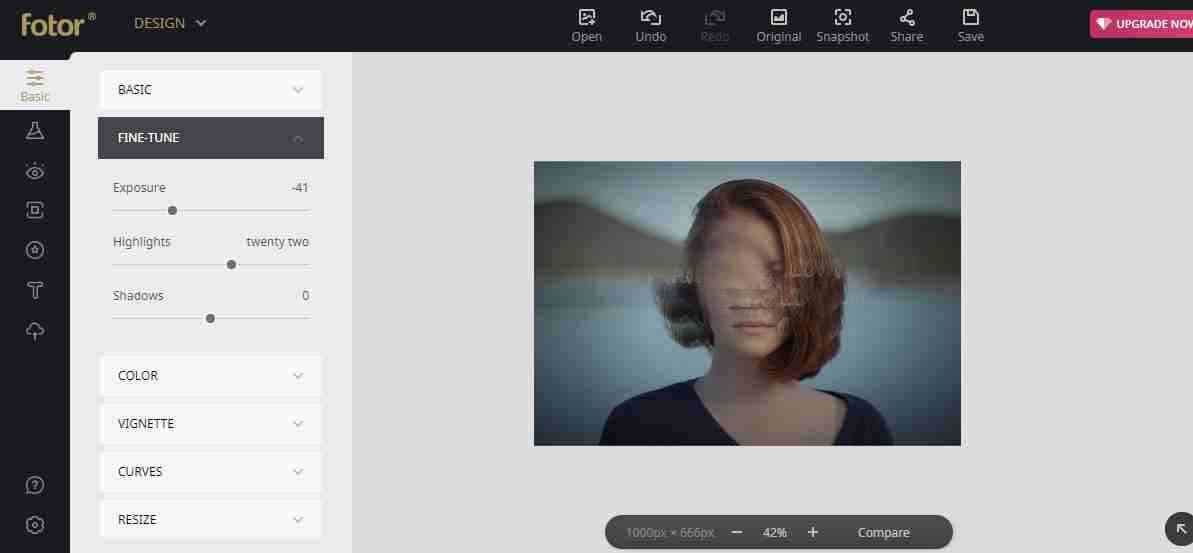Zoom out with the minus button
This screenshot has width=1193, height=553.
tap(736, 532)
